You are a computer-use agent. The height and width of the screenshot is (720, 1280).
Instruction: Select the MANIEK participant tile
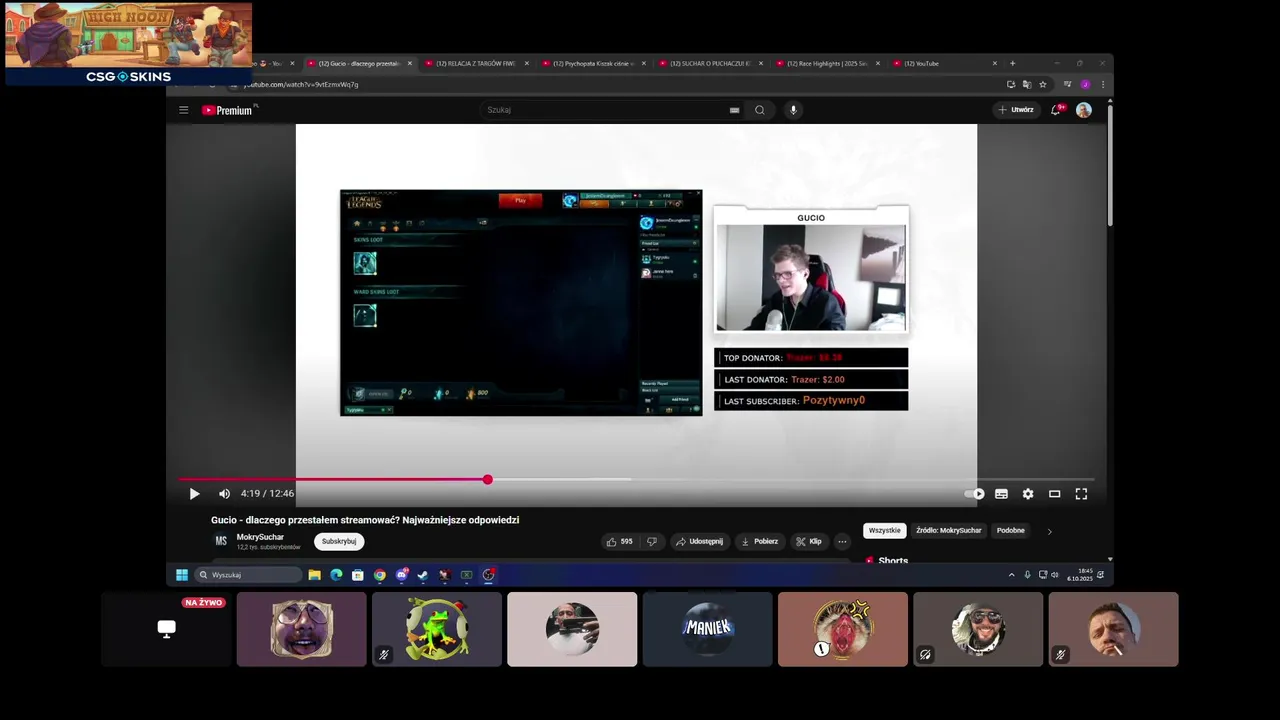708,629
